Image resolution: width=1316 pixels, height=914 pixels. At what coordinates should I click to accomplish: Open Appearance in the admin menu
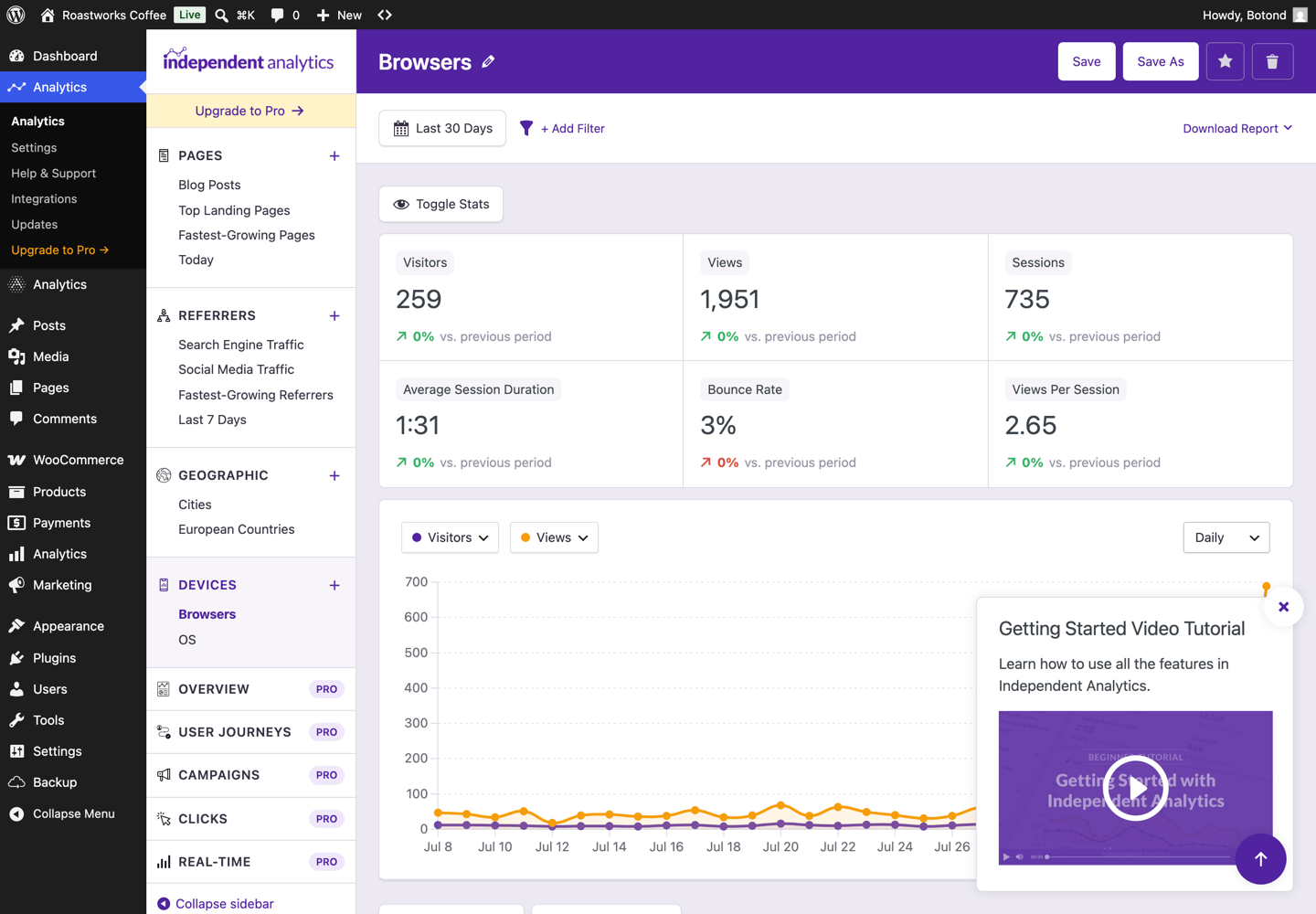tap(73, 626)
